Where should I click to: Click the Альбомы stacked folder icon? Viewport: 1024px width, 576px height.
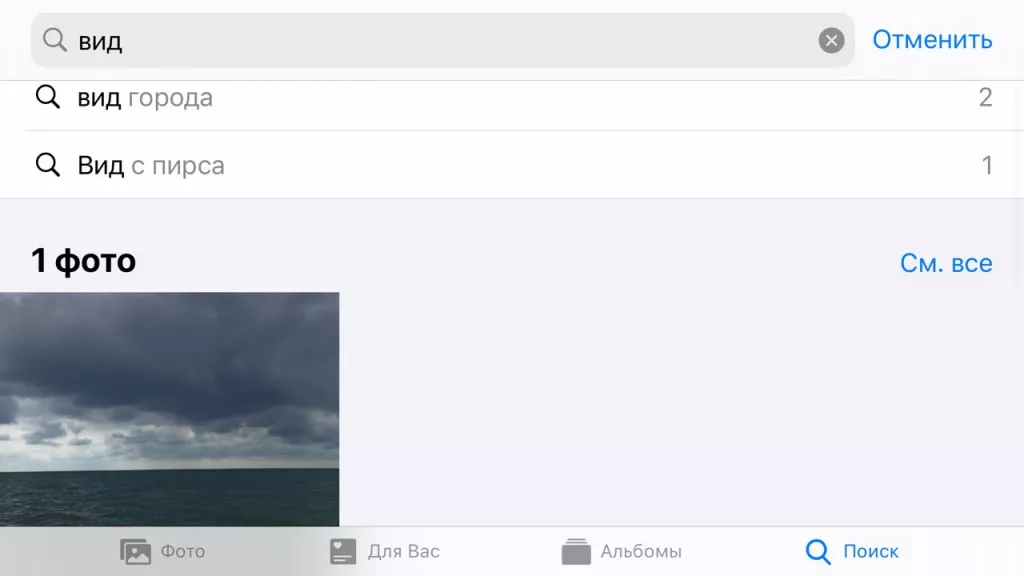pyautogui.click(x=576, y=552)
